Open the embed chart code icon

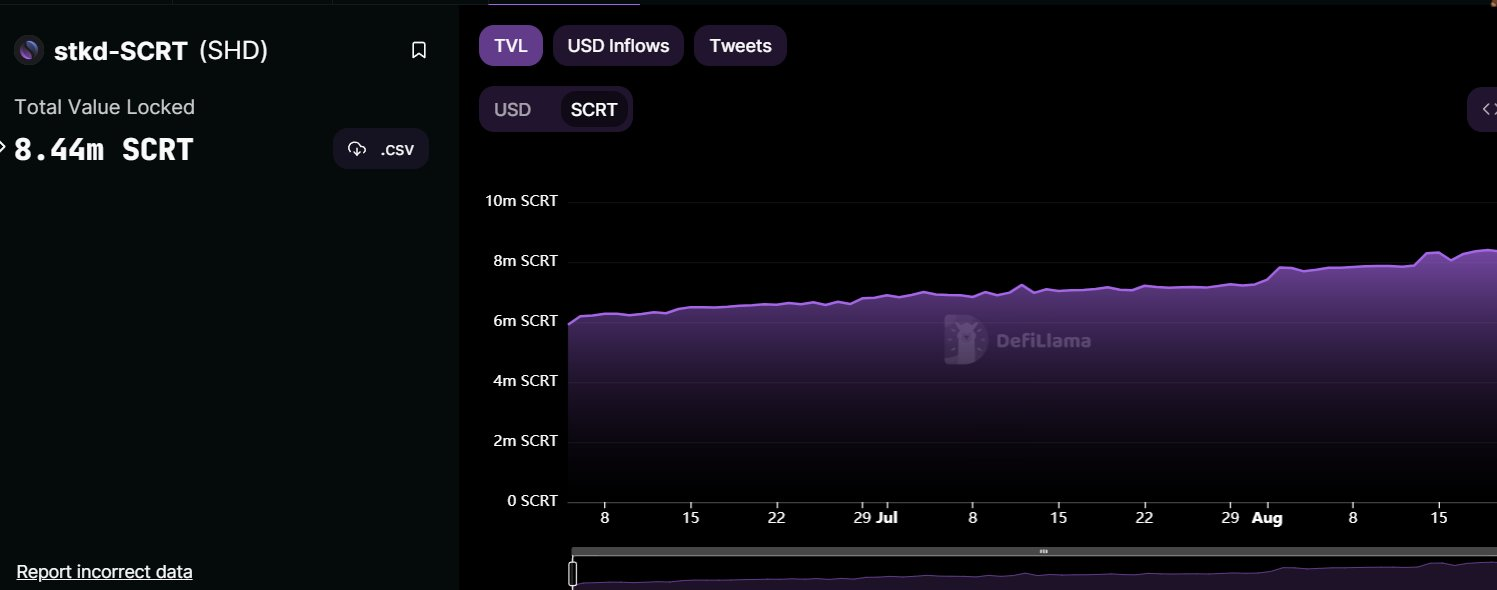[x=1487, y=109]
